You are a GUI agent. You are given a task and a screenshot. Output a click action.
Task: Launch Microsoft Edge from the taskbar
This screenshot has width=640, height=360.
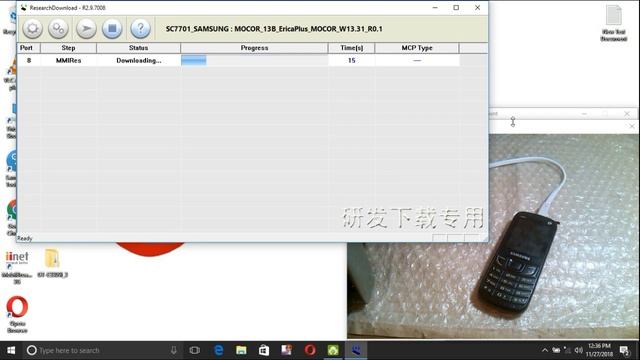pos(219,350)
